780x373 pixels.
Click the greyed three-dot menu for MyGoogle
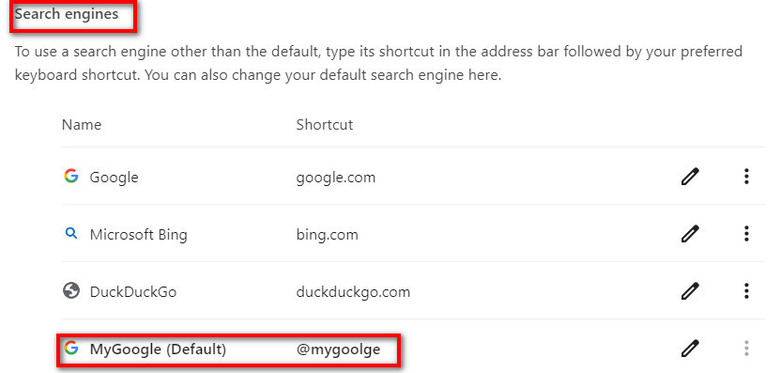coord(746,348)
